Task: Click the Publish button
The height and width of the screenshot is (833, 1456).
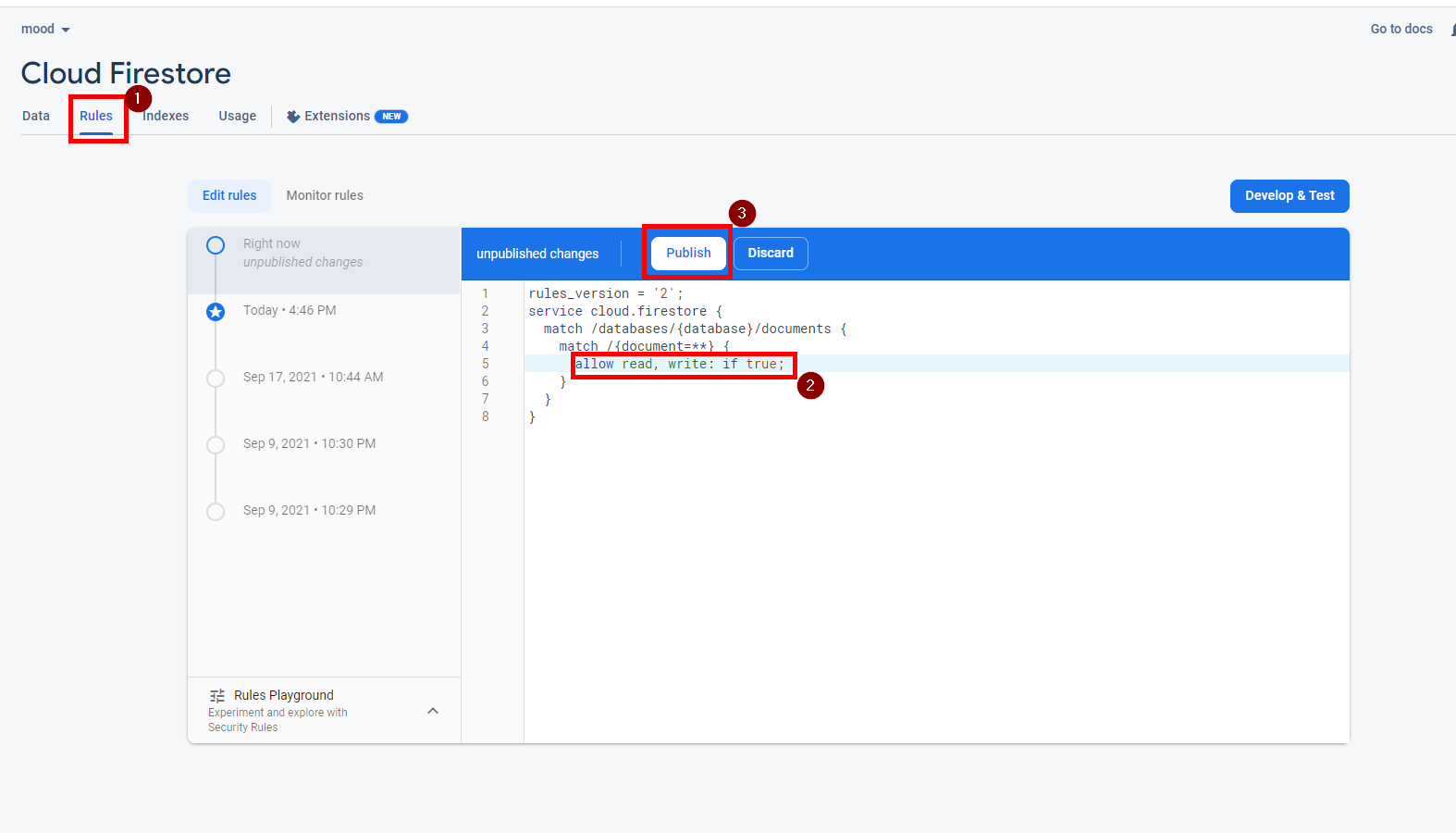Action: pos(688,254)
